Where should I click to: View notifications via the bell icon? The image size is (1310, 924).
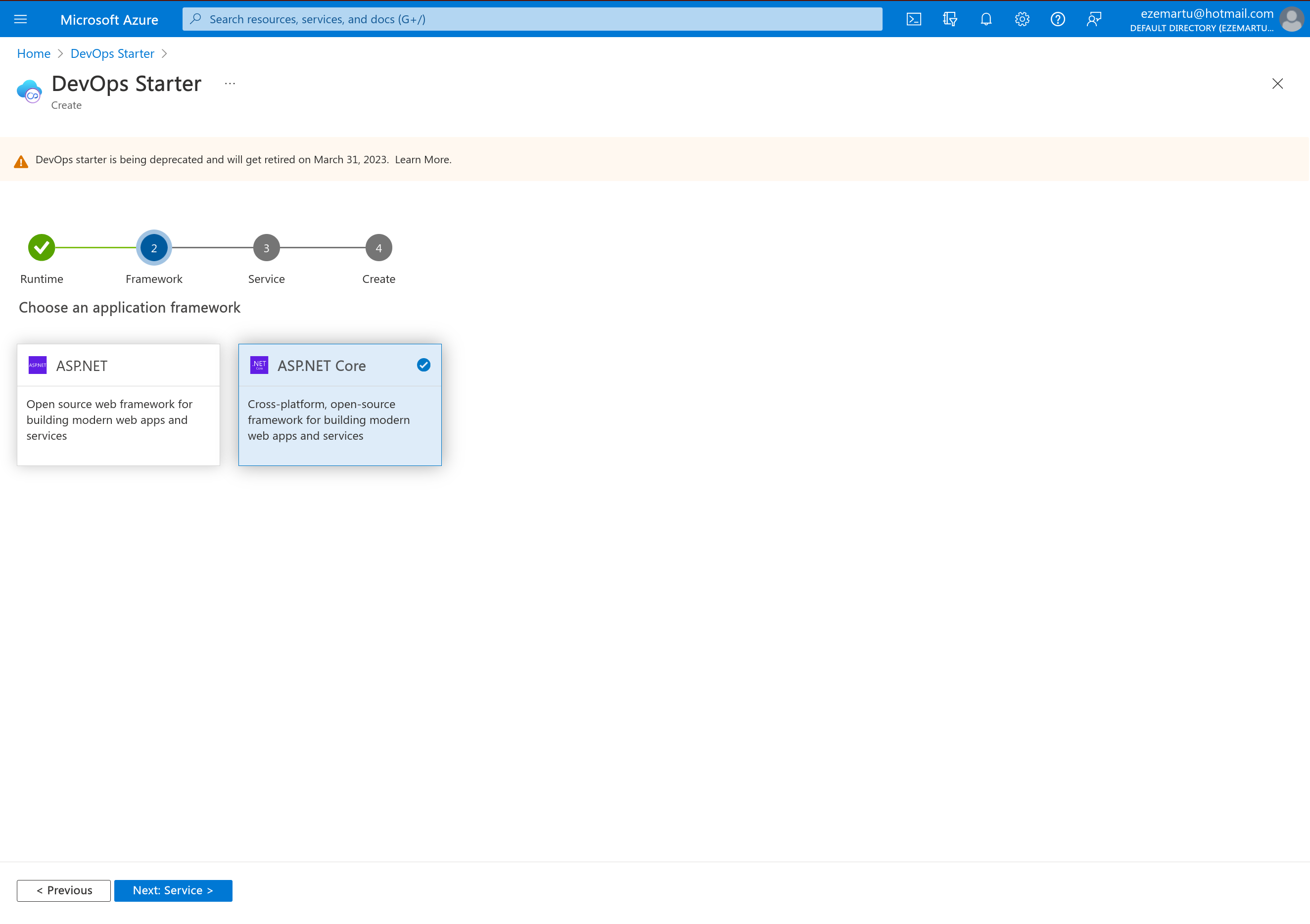[986, 19]
